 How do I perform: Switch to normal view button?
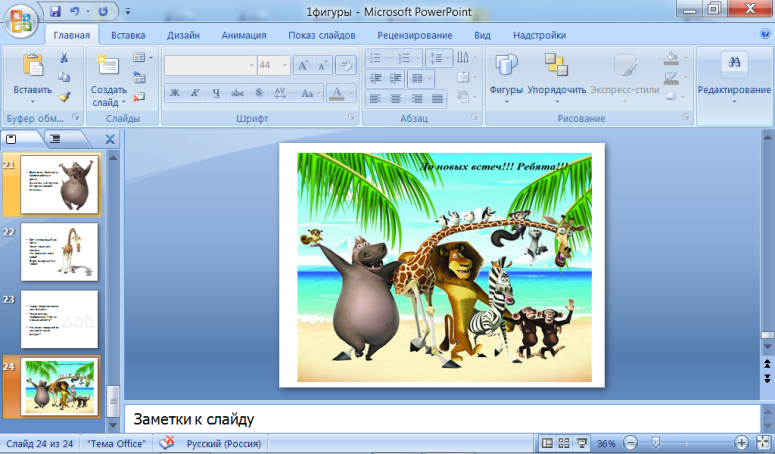pyautogui.click(x=547, y=443)
